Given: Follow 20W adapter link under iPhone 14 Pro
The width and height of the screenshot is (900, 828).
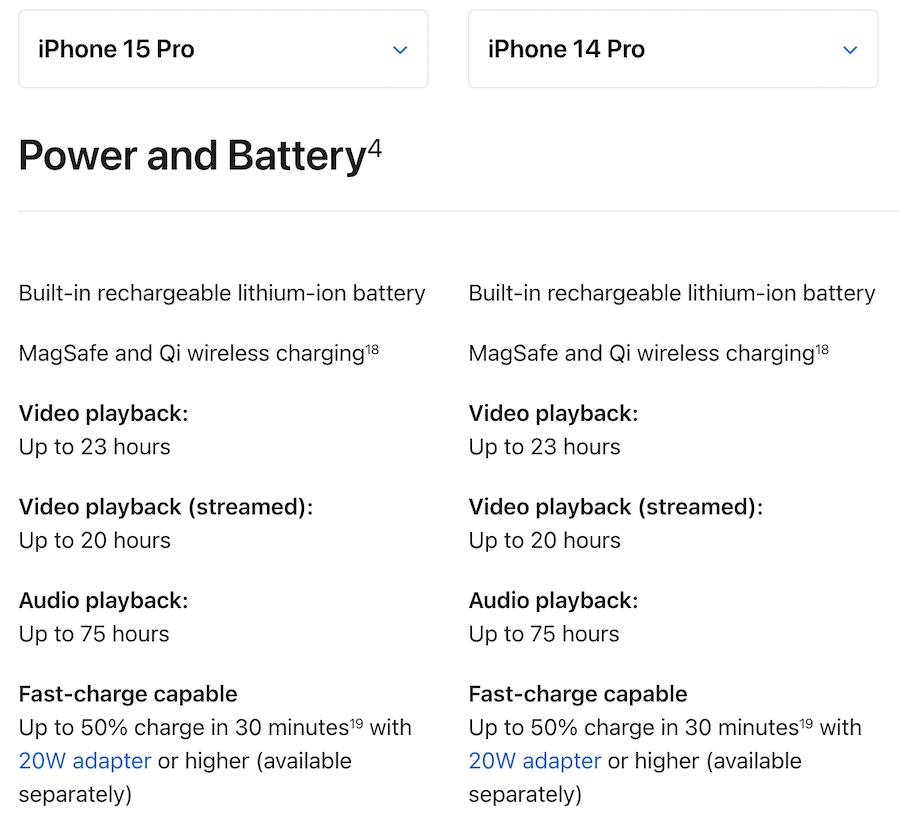Looking at the screenshot, I should pos(535,761).
